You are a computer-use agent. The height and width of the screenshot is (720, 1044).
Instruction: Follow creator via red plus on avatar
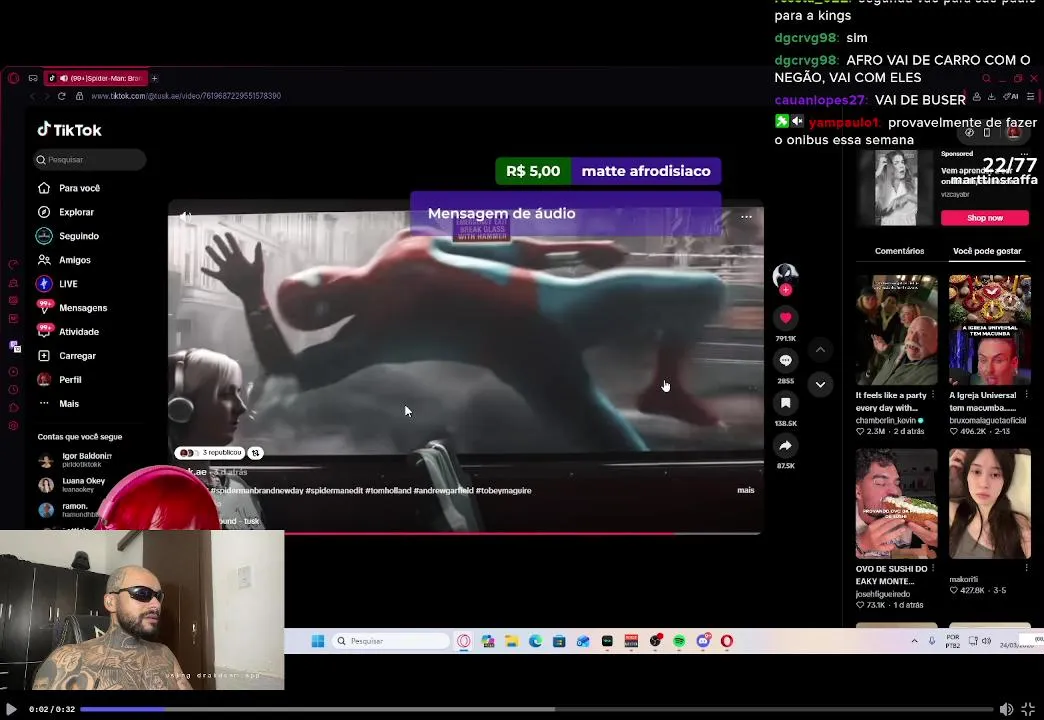786,290
